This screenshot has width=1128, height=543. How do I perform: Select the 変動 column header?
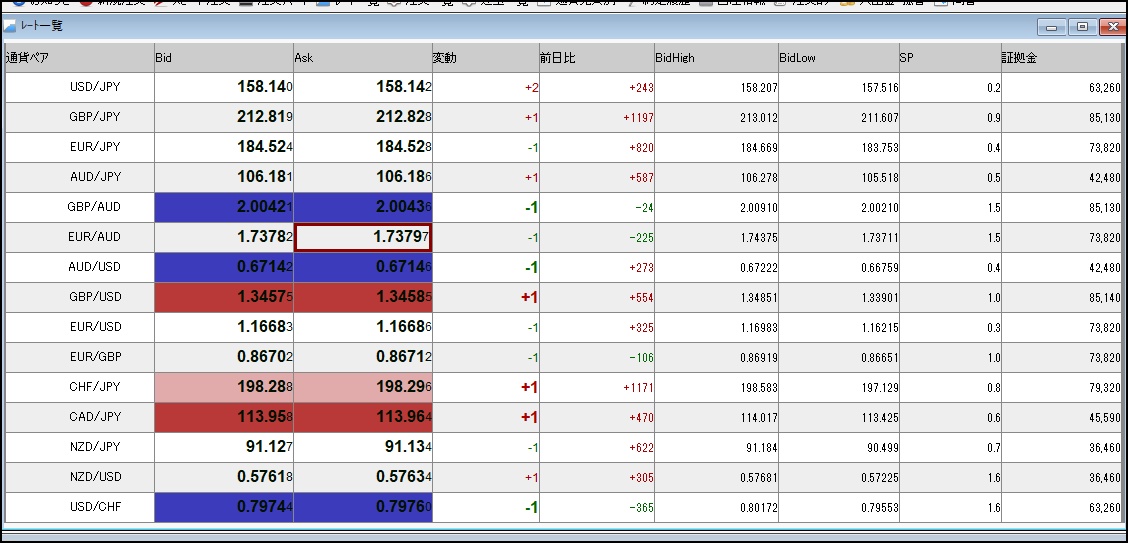485,58
